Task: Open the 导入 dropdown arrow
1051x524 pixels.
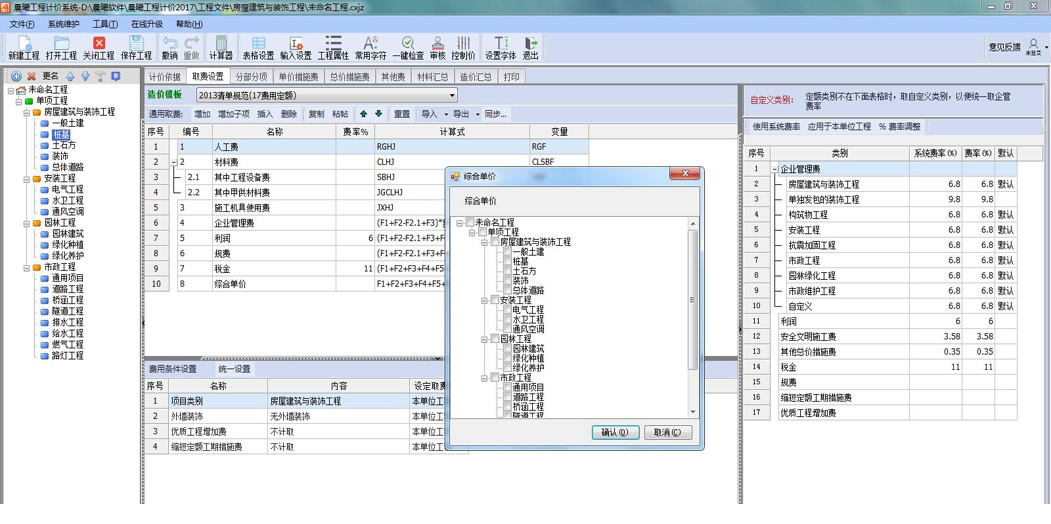Action: point(446,115)
